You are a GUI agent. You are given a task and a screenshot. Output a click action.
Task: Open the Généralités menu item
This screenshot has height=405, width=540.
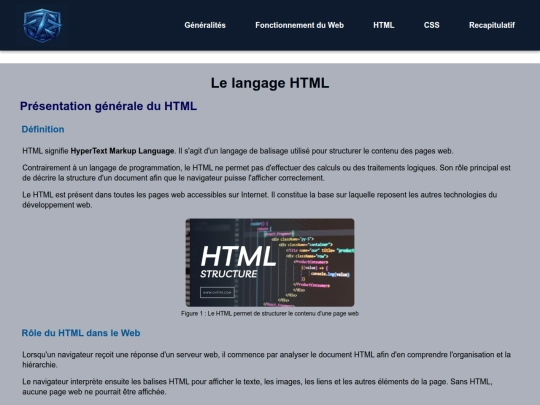click(x=205, y=25)
